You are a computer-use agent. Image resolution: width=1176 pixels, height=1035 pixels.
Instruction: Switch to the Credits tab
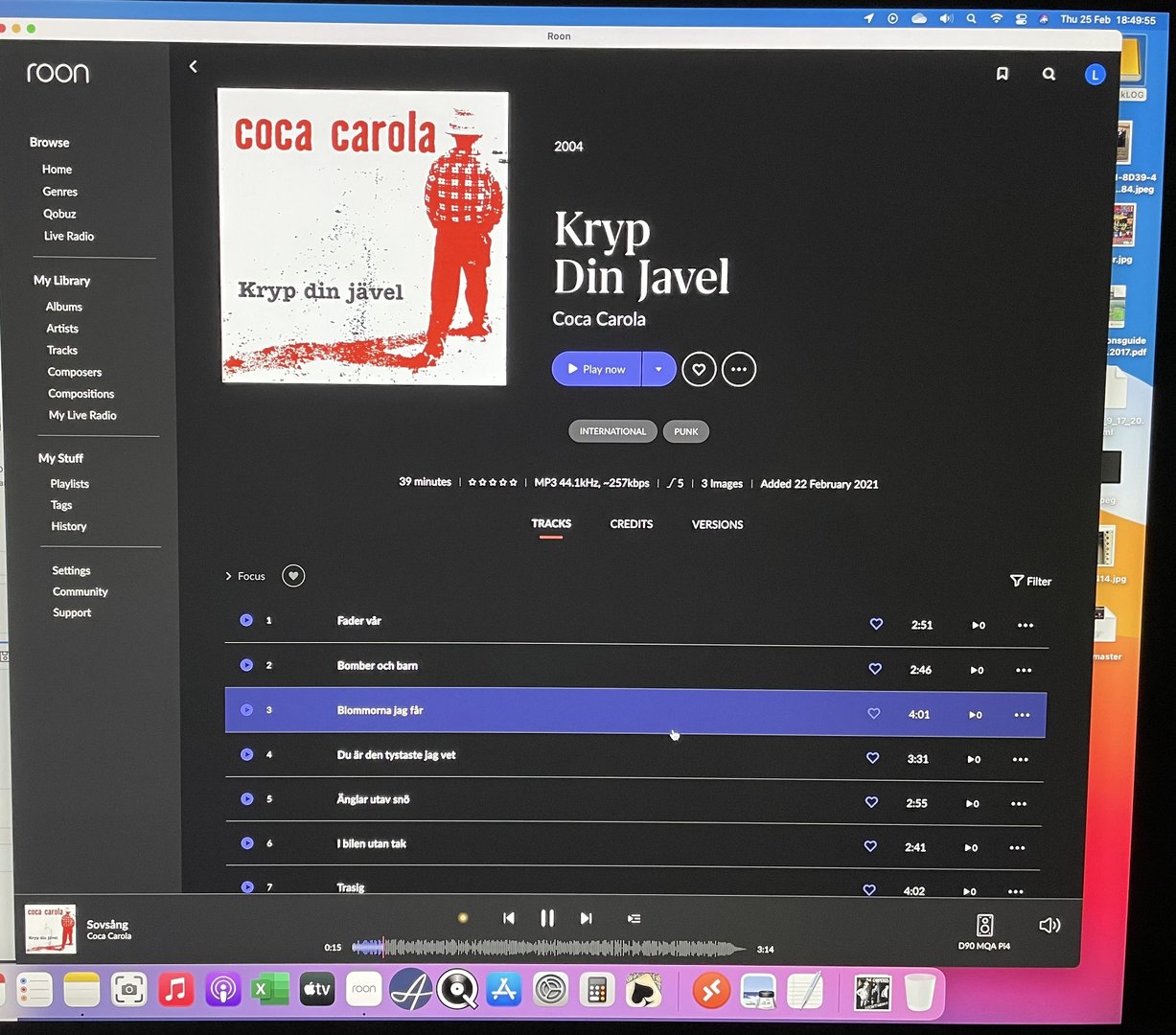pos(632,524)
